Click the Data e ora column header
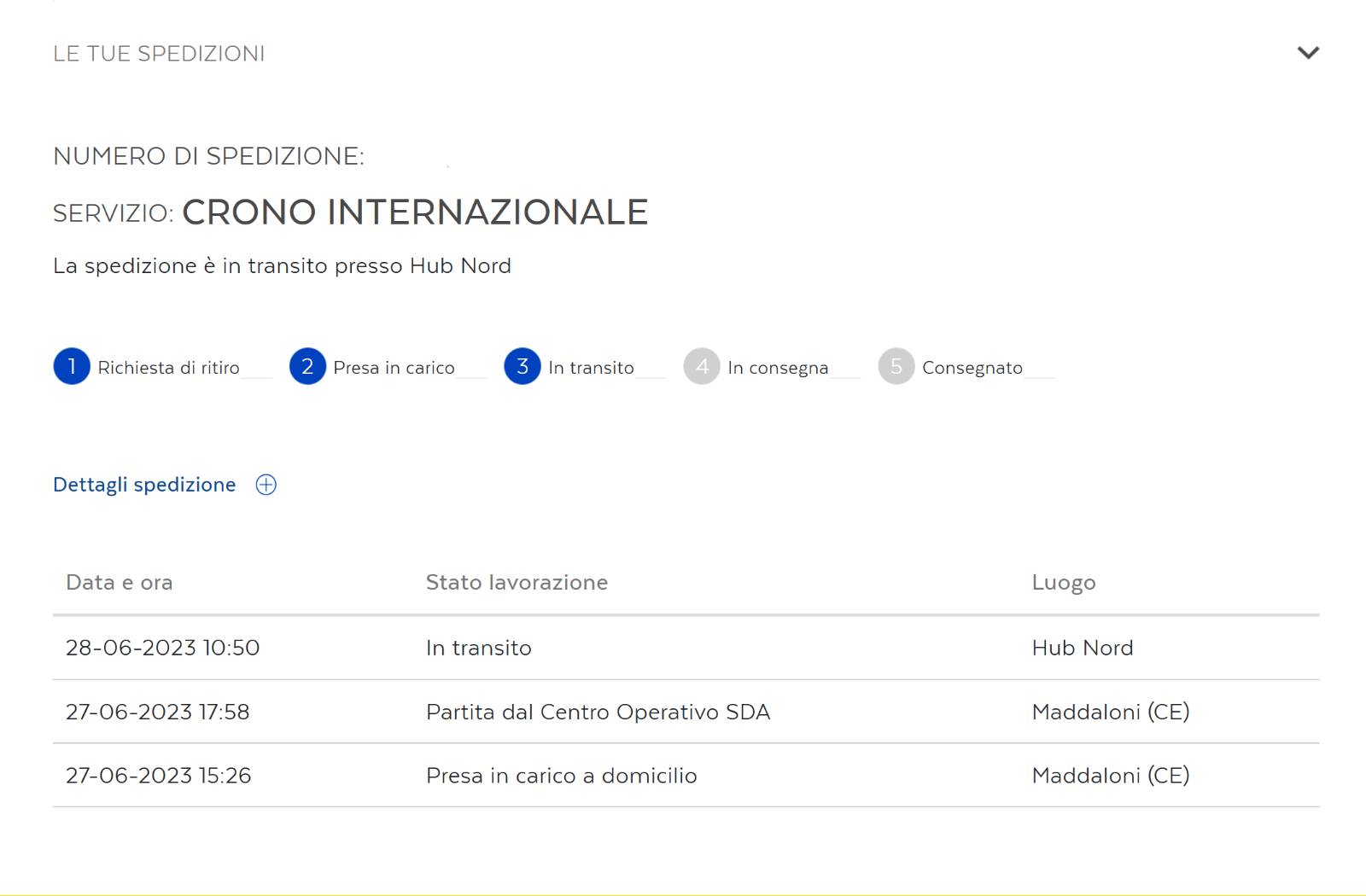This screenshot has height=896, width=1366. (x=120, y=583)
